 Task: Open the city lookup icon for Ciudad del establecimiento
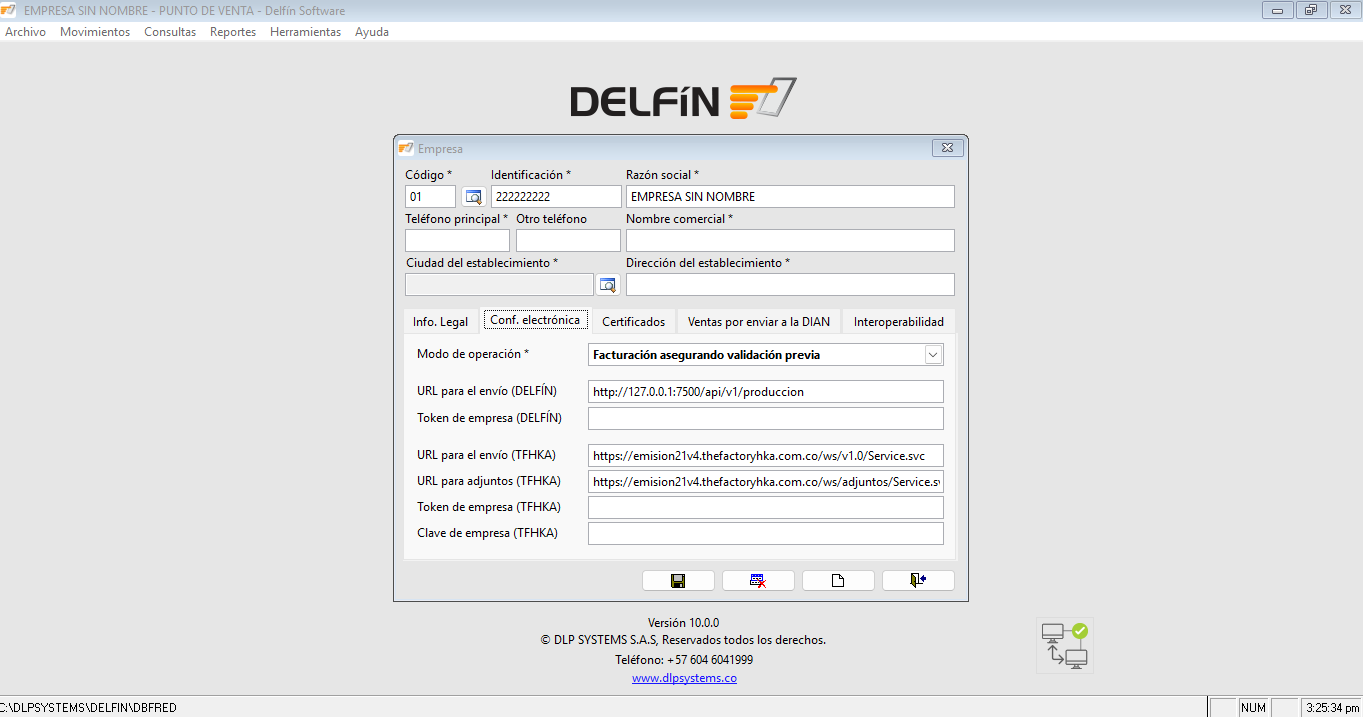(x=608, y=285)
